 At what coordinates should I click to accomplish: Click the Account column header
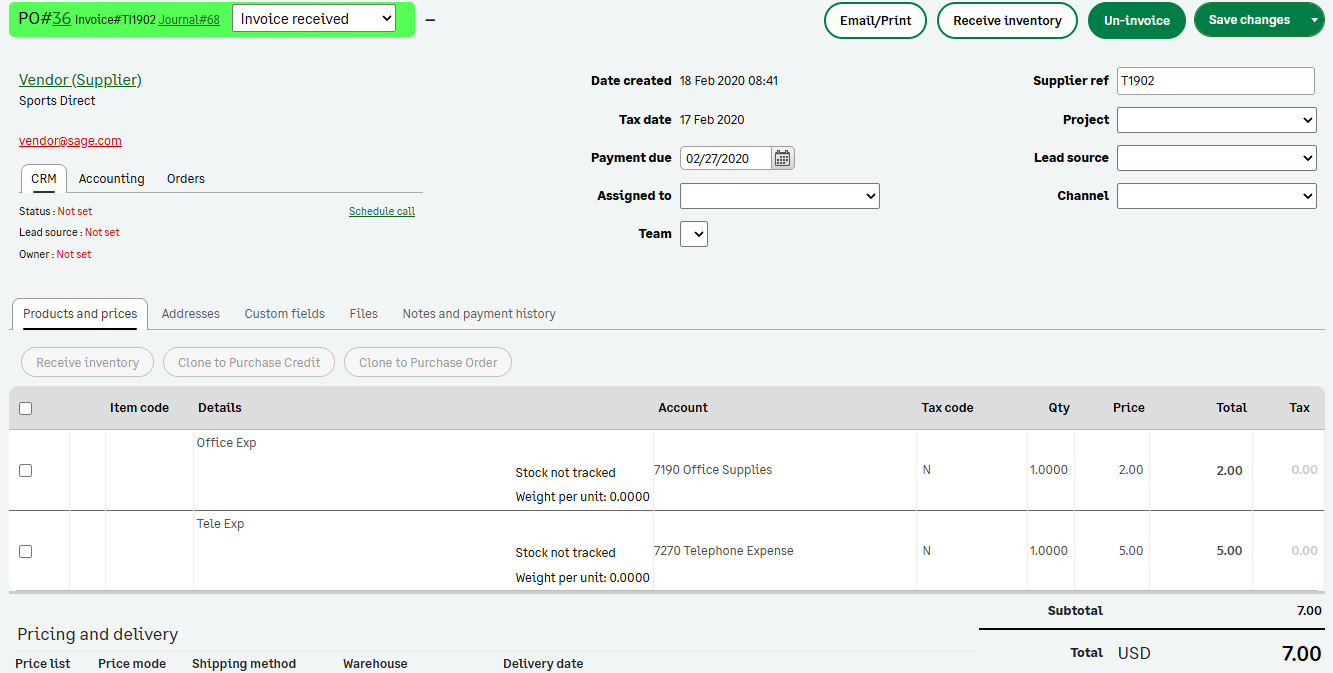pos(683,408)
